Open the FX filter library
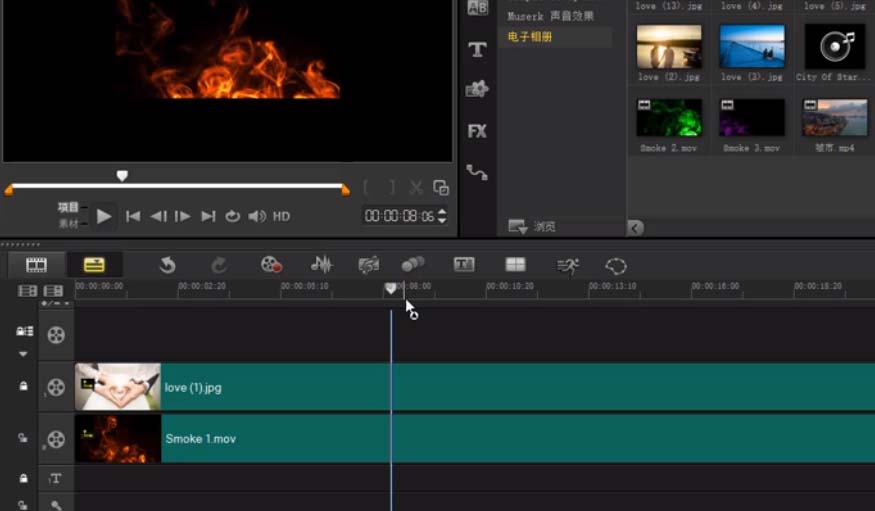The width and height of the screenshot is (875, 511). point(477,131)
